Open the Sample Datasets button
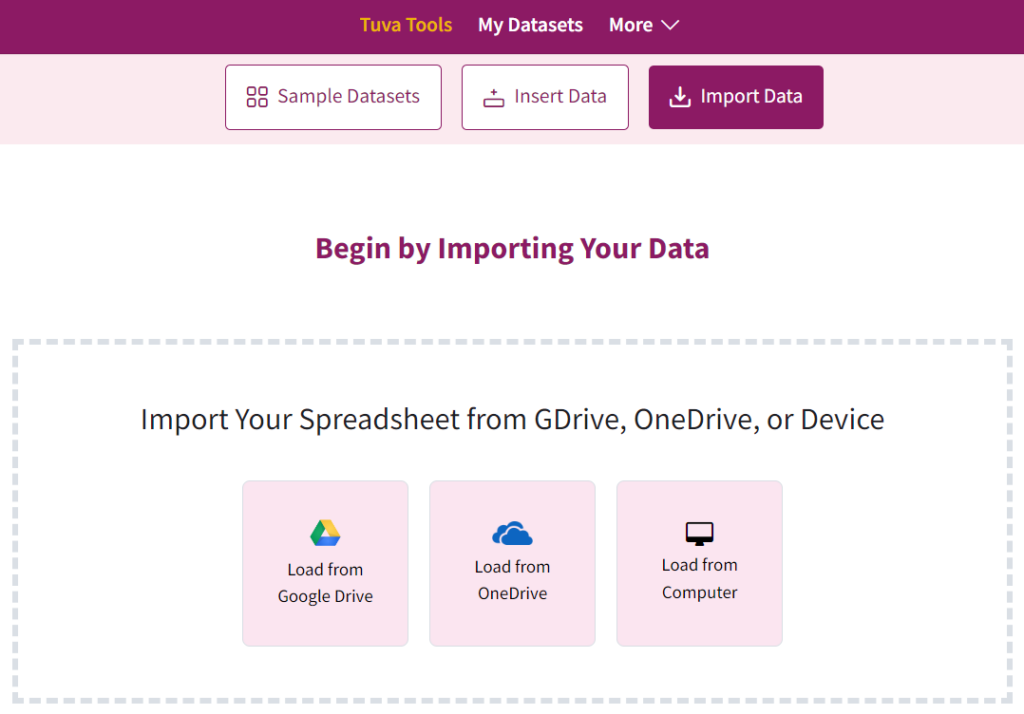Viewport: 1024px width, 714px height. pyautogui.click(x=333, y=97)
